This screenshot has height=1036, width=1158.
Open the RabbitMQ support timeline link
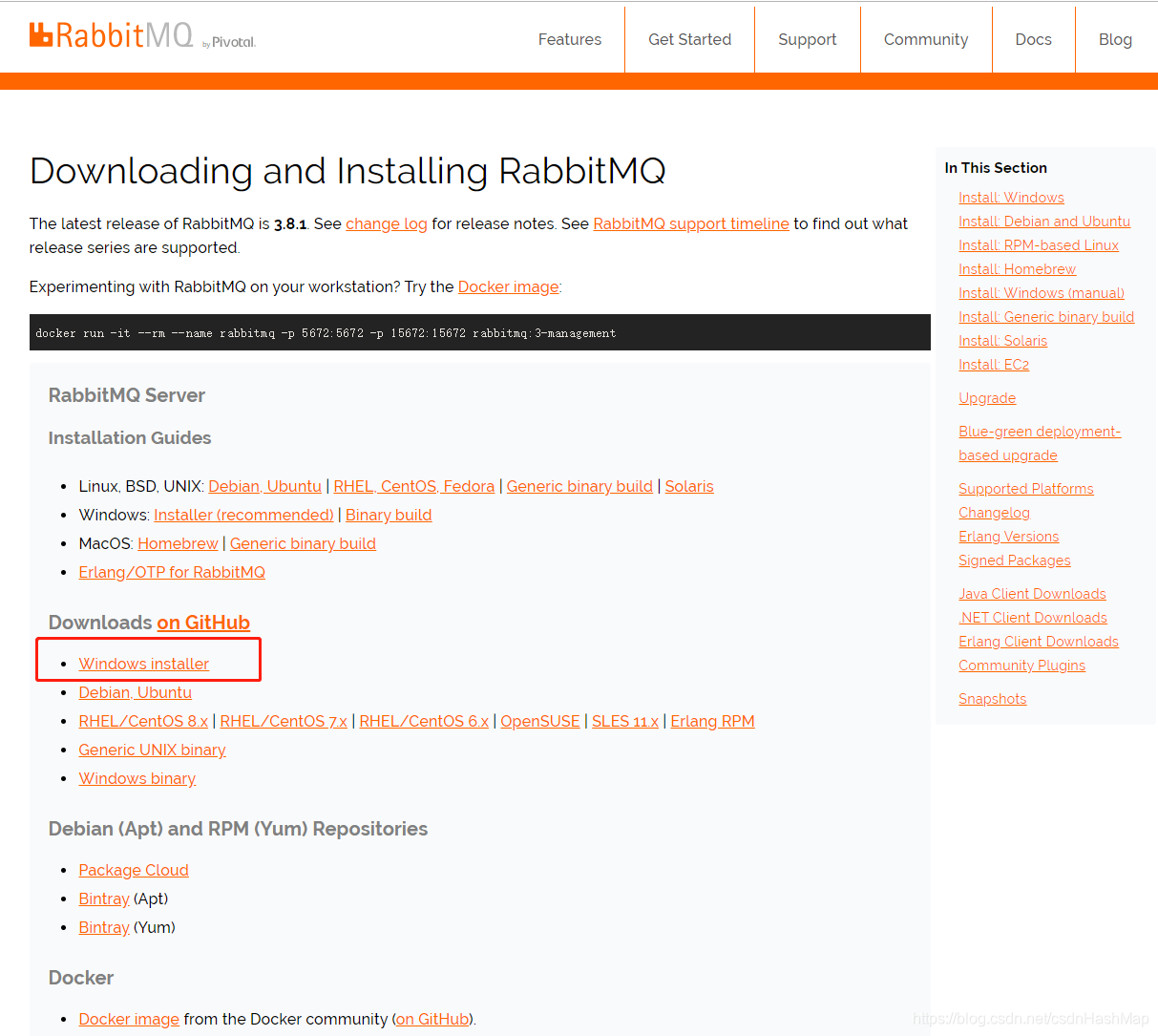[691, 223]
